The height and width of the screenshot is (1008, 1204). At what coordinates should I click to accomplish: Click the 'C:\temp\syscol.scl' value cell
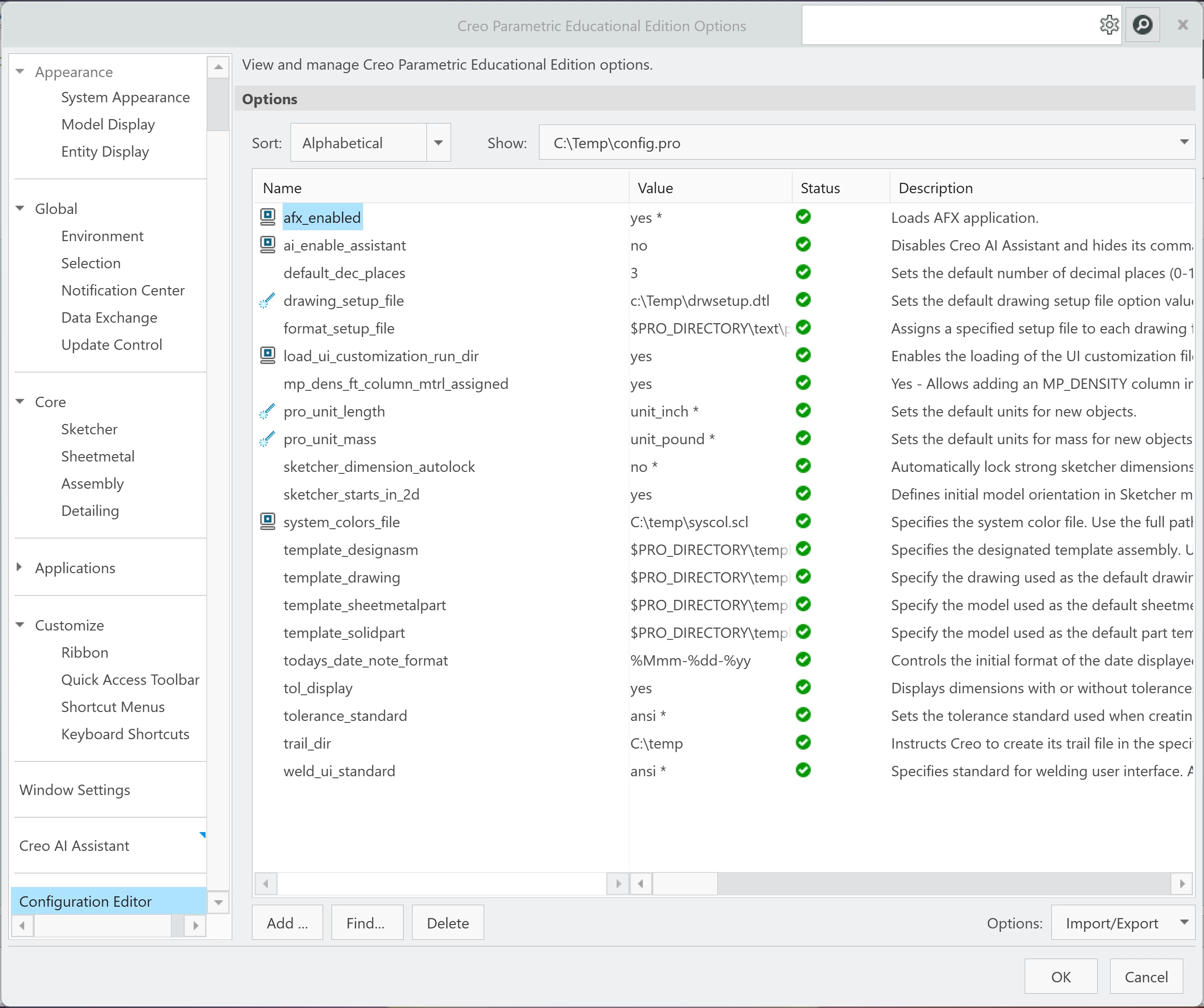point(689,522)
